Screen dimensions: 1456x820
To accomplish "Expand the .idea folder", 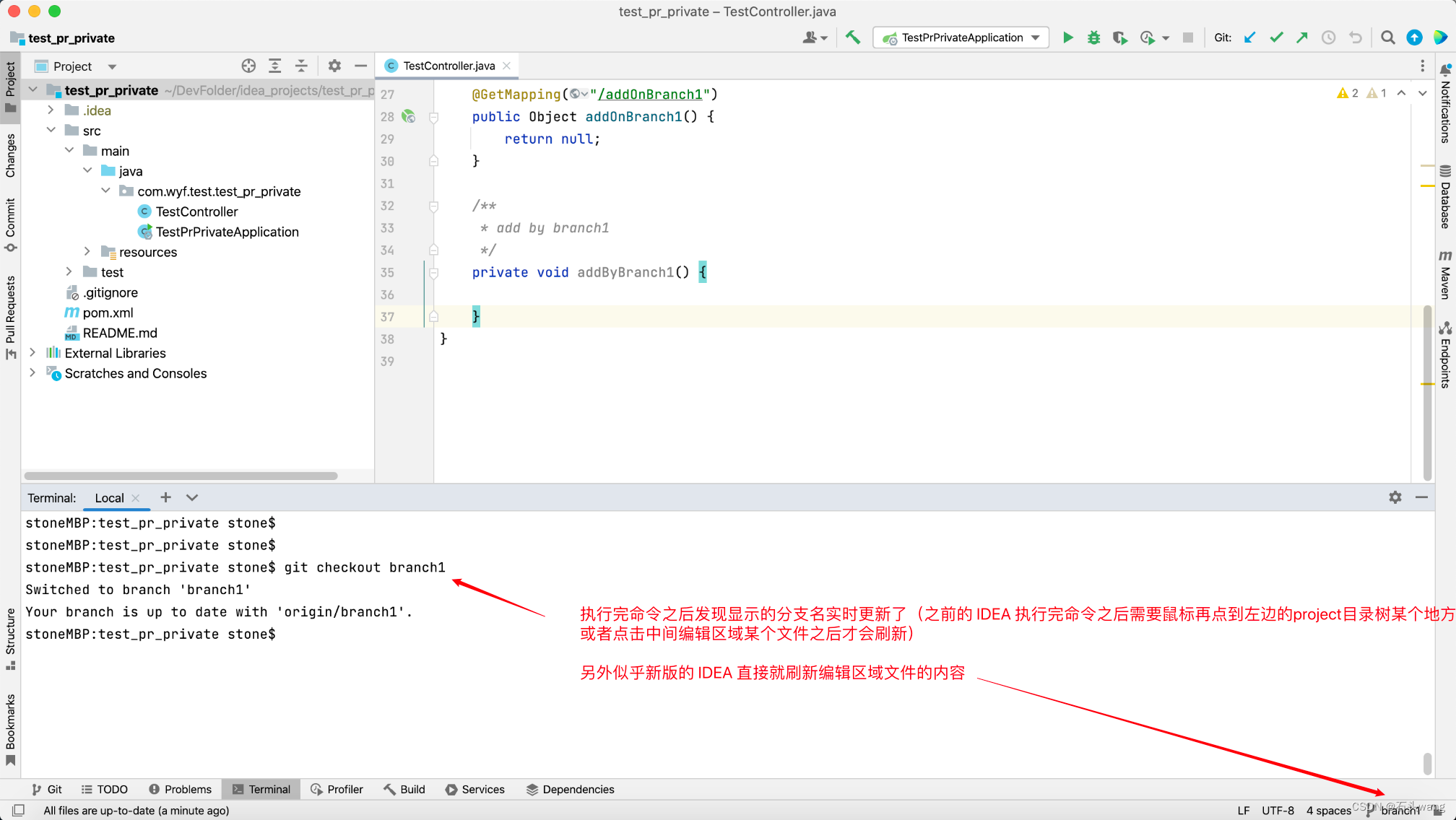I will (51, 110).
